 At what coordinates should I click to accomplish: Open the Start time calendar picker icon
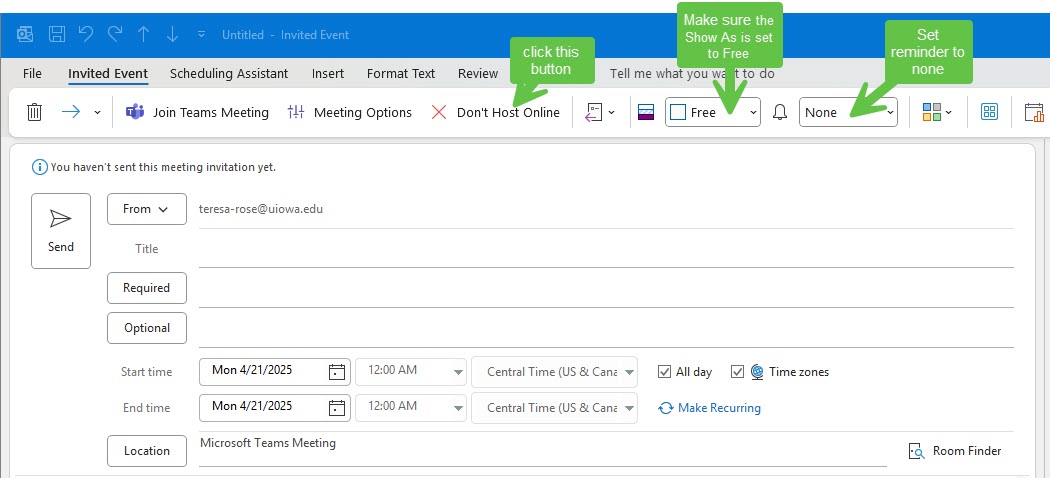point(337,372)
